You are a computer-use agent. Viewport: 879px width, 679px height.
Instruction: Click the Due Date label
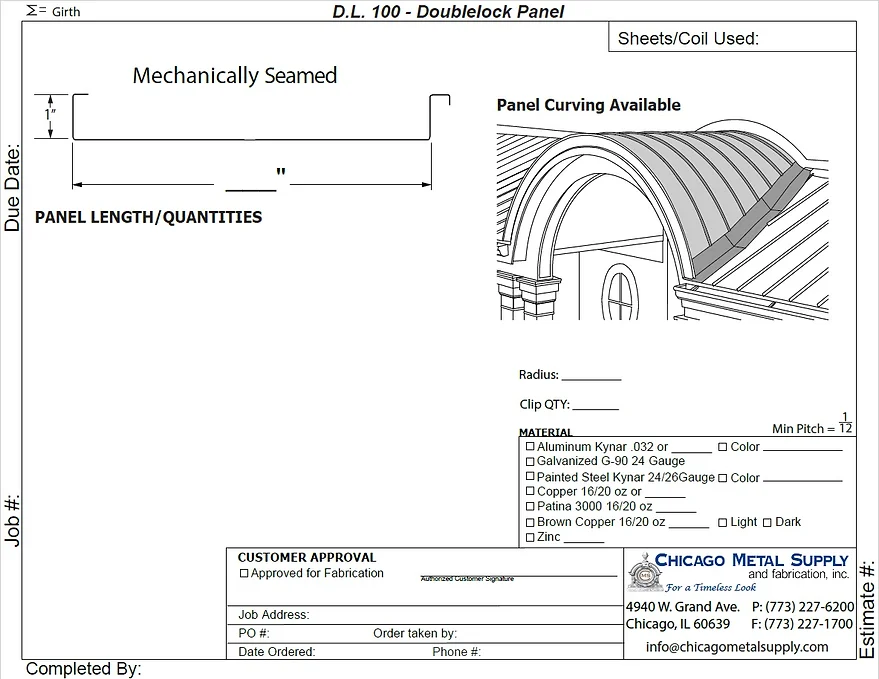pyautogui.click(x=12, y=188)
